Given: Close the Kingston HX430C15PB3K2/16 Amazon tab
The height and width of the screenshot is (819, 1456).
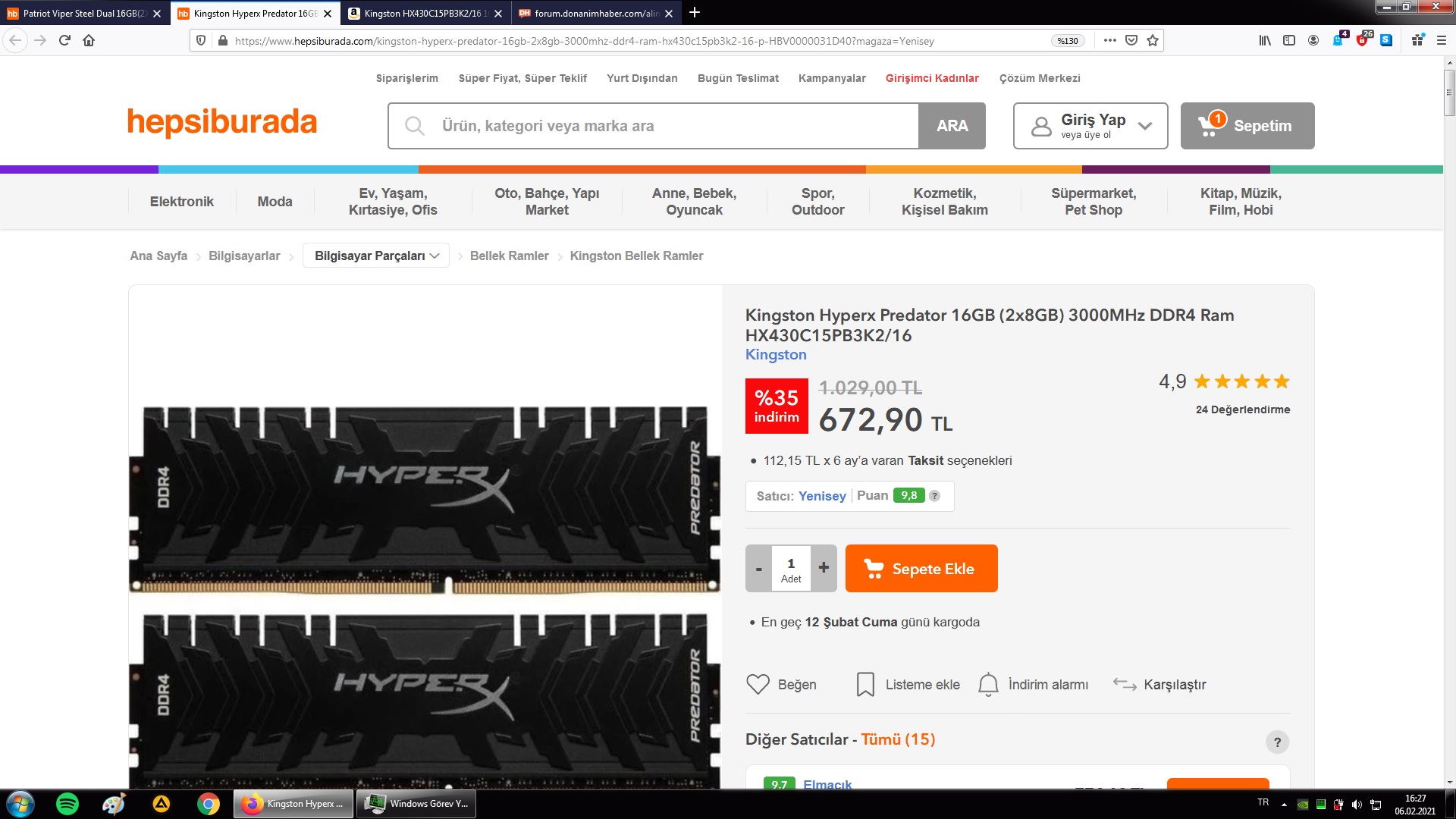Looking at the screenshot, I should (498, 14).
